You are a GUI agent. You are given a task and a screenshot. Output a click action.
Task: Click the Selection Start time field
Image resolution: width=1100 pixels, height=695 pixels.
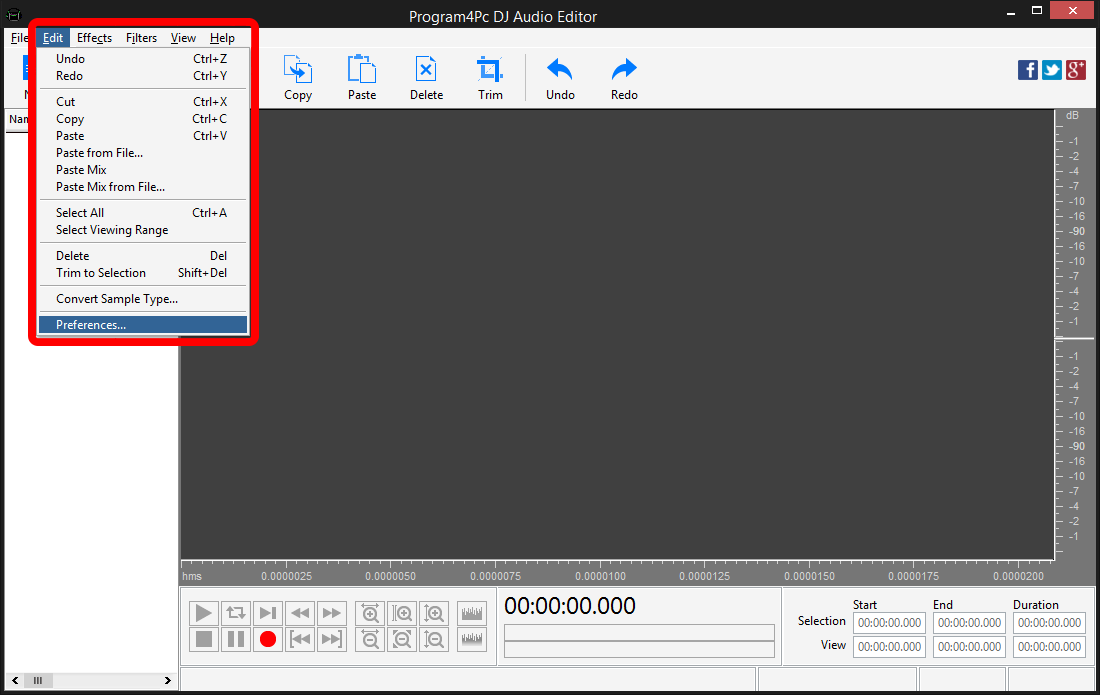coord(888,622)
